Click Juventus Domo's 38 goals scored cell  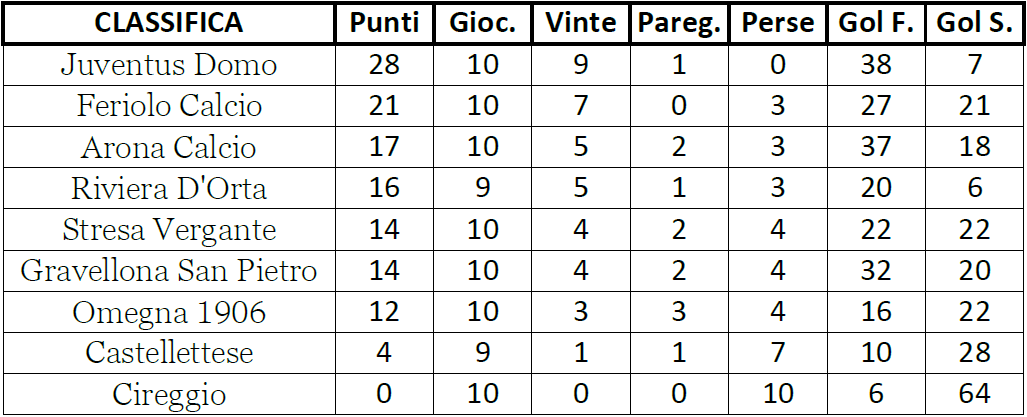(x=875, y=65)
